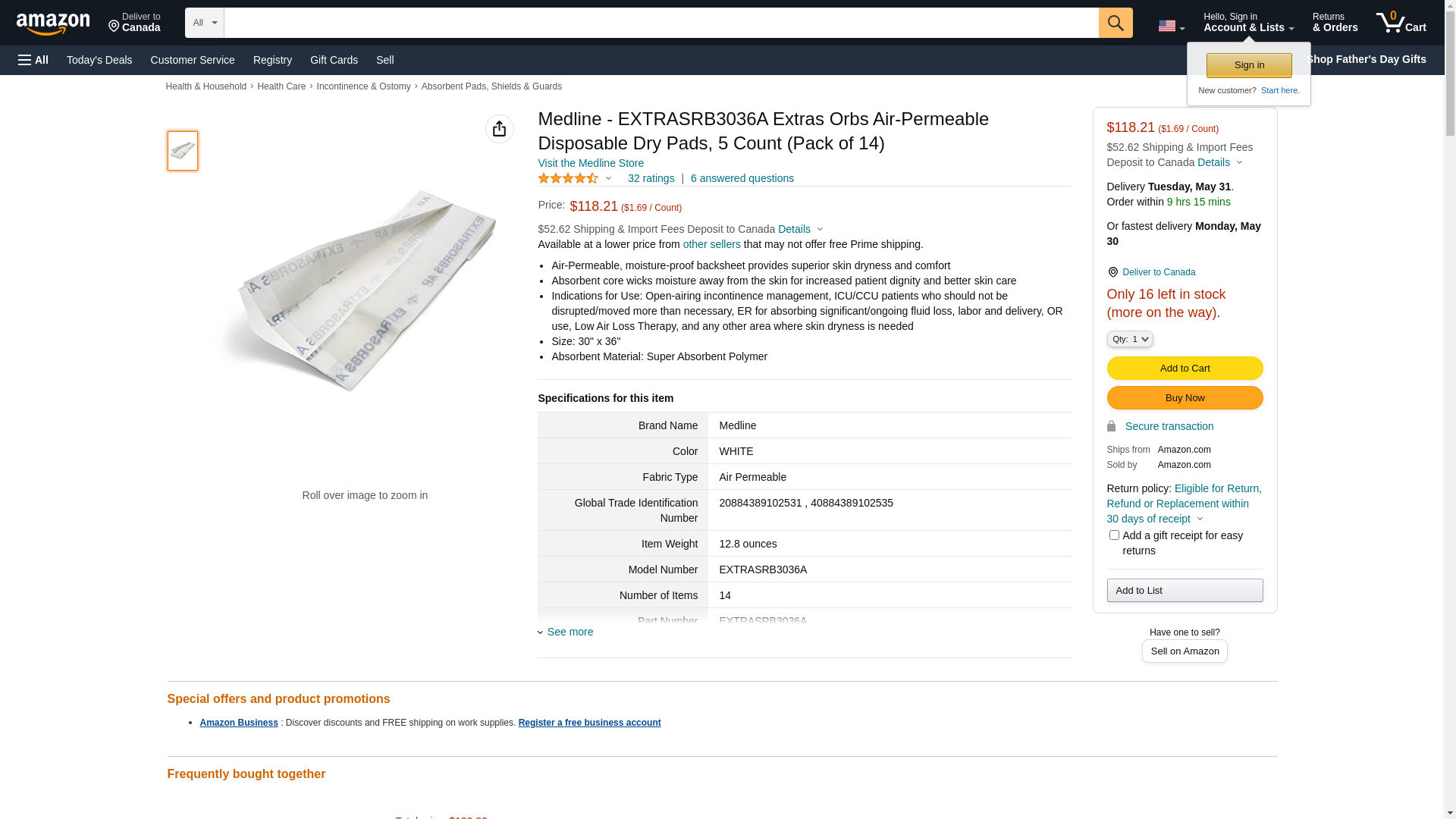Expand the Add to List dropdown
Image resolution: width=1456 pixels, height=819 pixels.
[x=1185, y=590]
